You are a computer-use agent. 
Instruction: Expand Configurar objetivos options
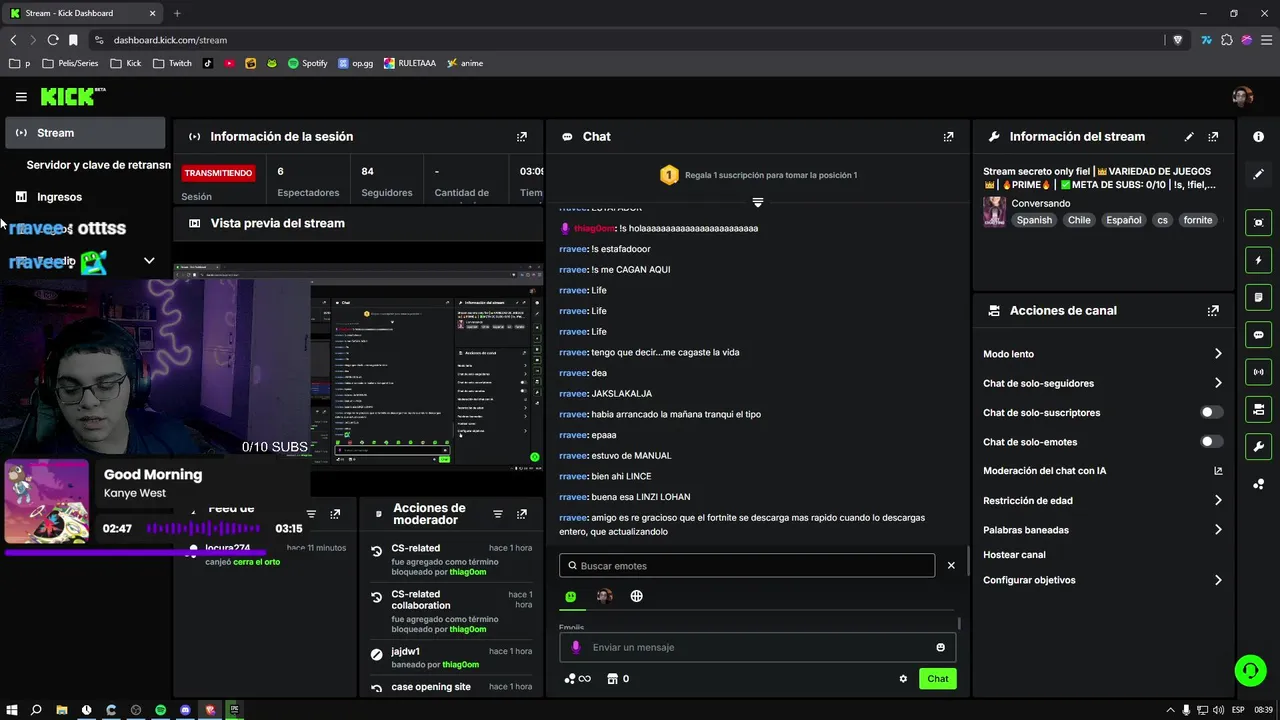point(1217,580)
